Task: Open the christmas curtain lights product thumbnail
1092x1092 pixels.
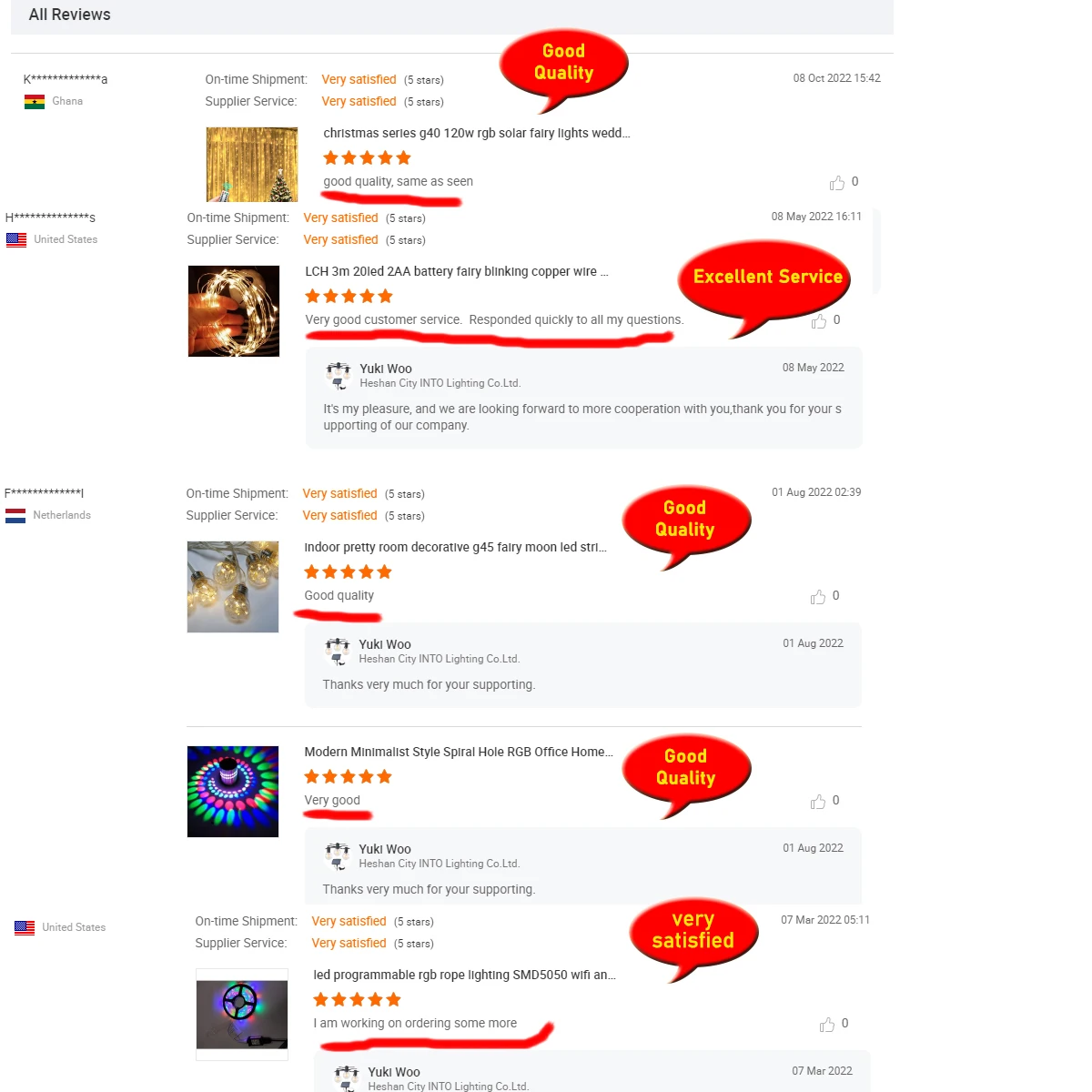Action: (252, 164)
